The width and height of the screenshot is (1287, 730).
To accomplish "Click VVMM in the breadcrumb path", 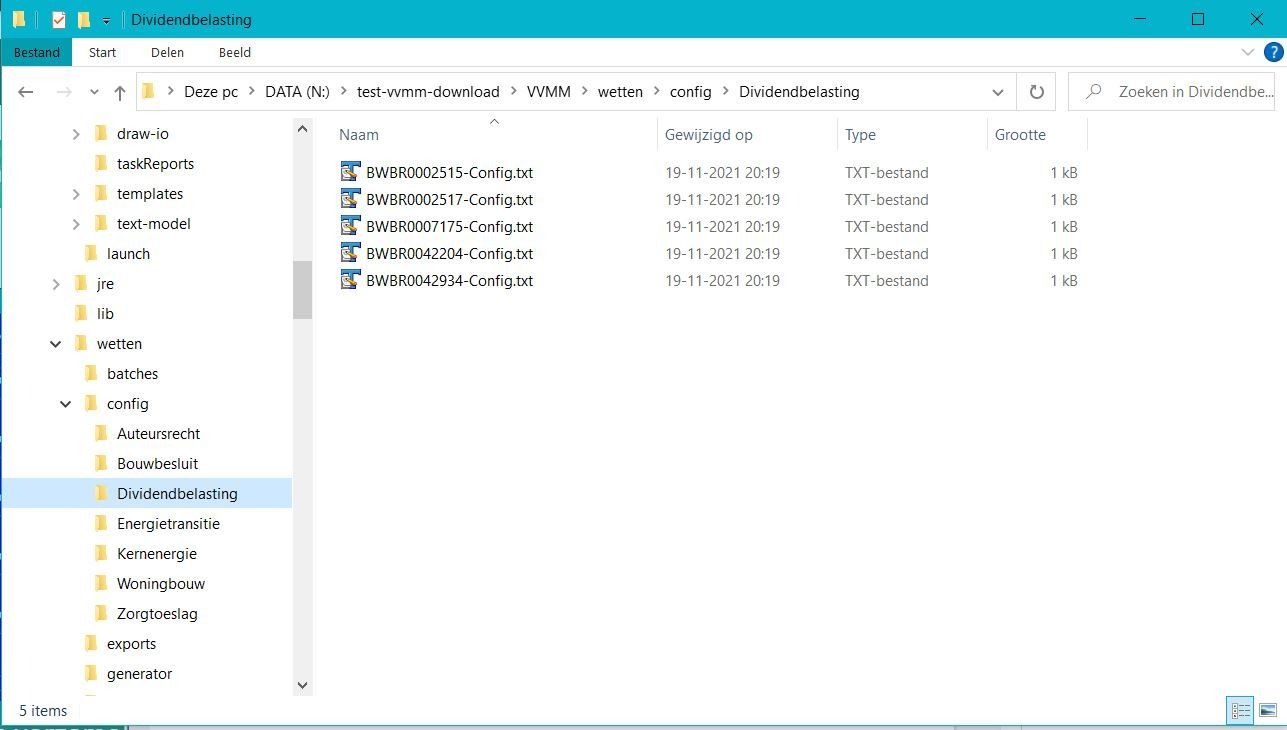I will pyautogui.click(x=549, y=92).
